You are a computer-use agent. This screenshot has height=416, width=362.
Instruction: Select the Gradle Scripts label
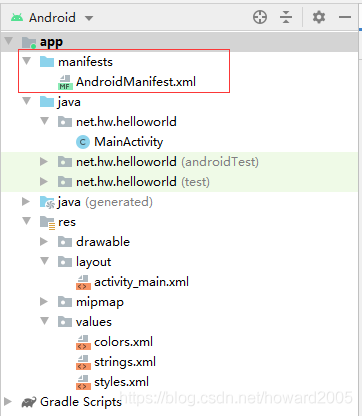click(x=81, y=402)
